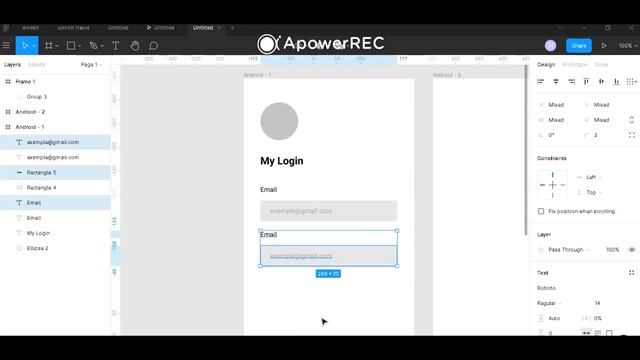The image size is (640, 360).
Task: Click text auto height resize icon
Action: click(x=598, y=333)
